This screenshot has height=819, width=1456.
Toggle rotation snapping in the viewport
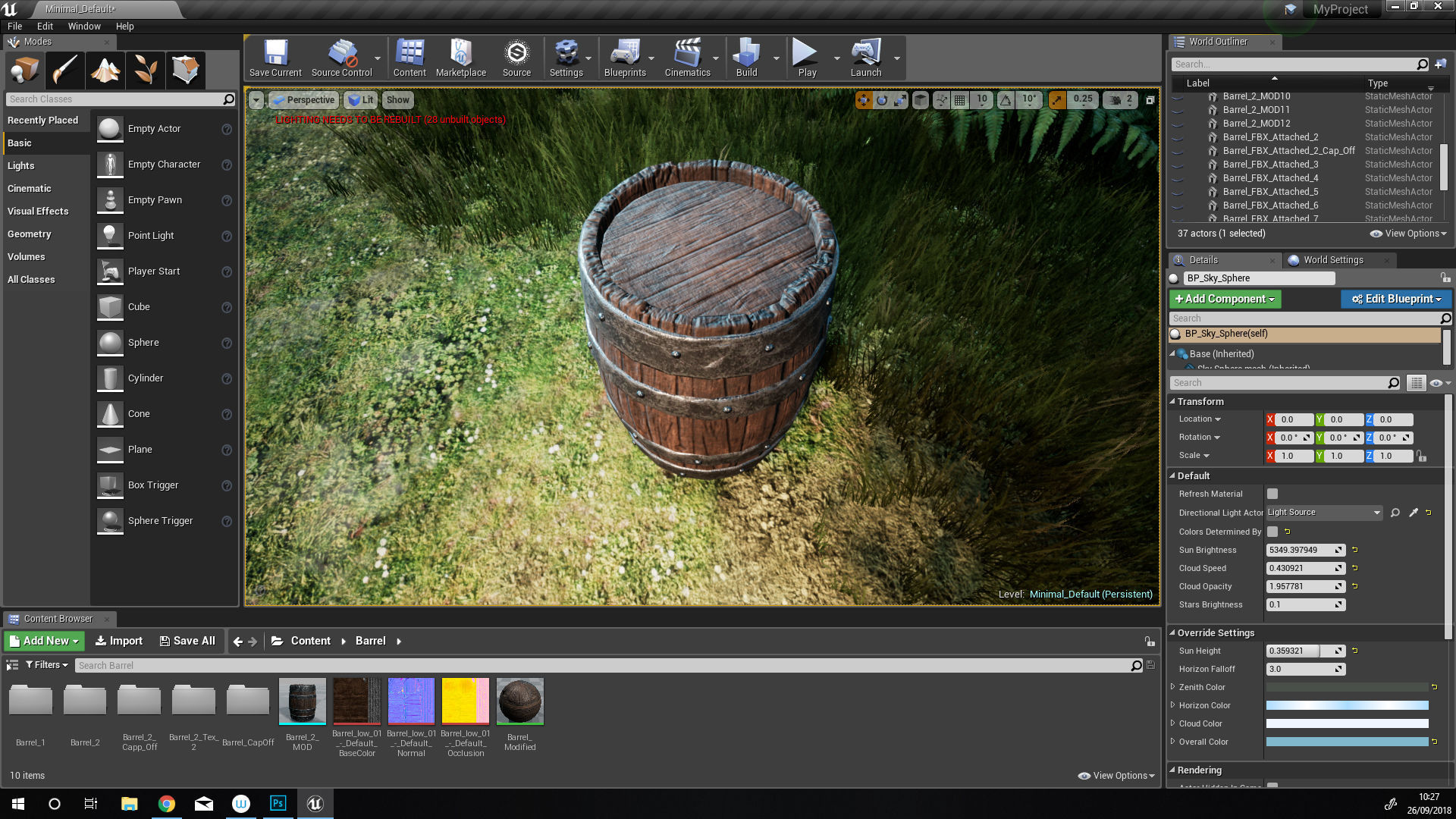click(x=1006, y=99)
